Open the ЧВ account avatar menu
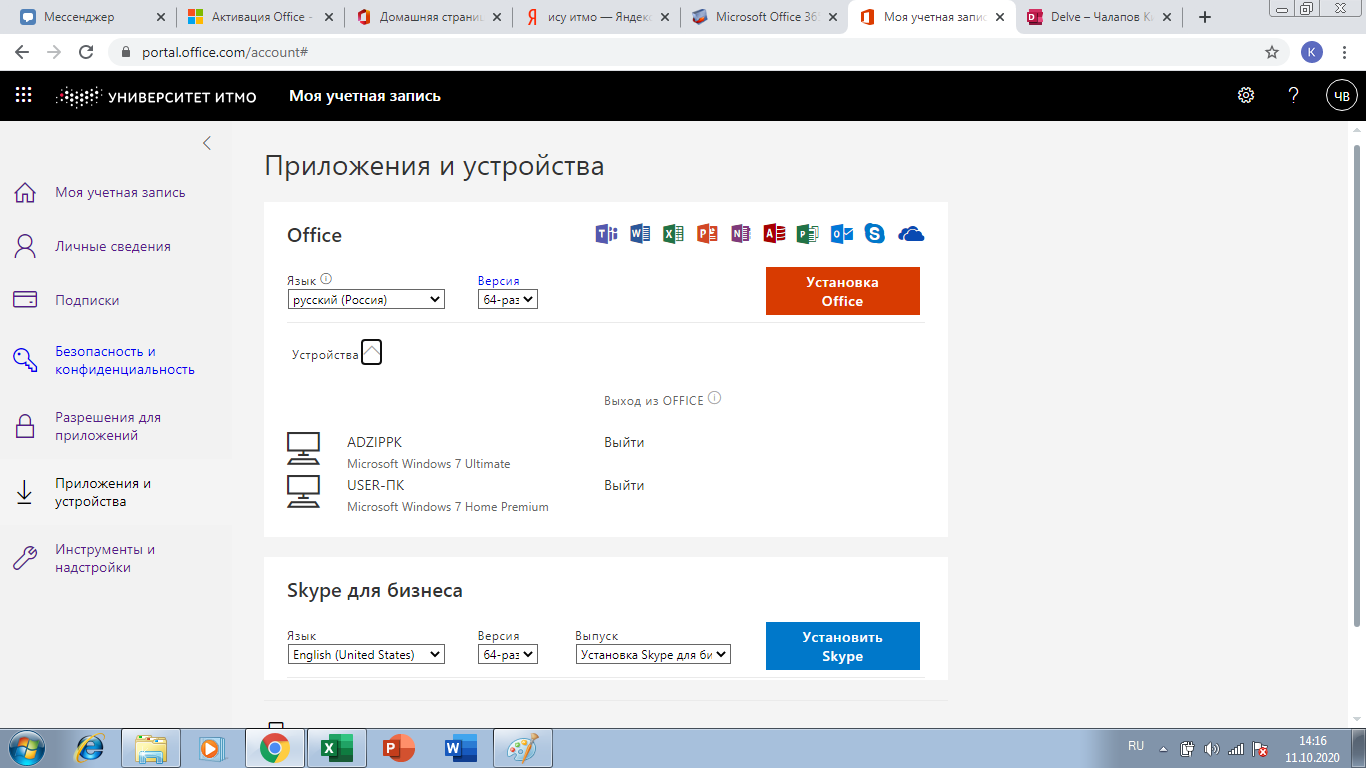 [1341, 96]
